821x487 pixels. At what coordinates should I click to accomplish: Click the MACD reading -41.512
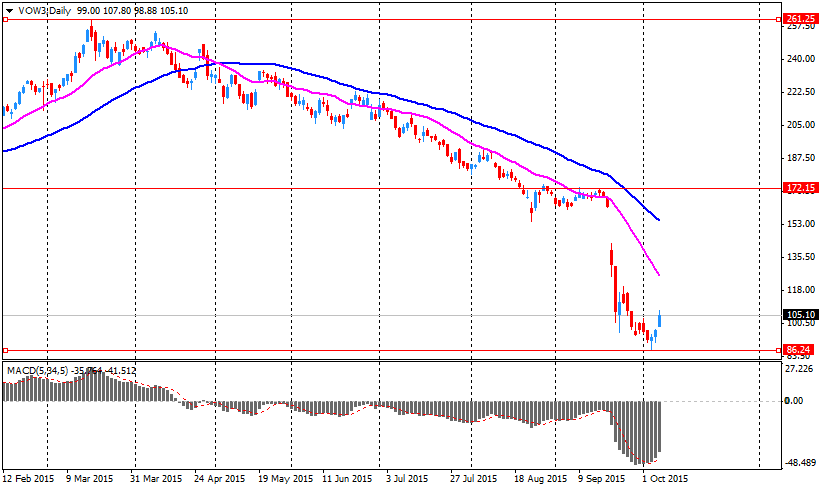click(x=120, y=371)
